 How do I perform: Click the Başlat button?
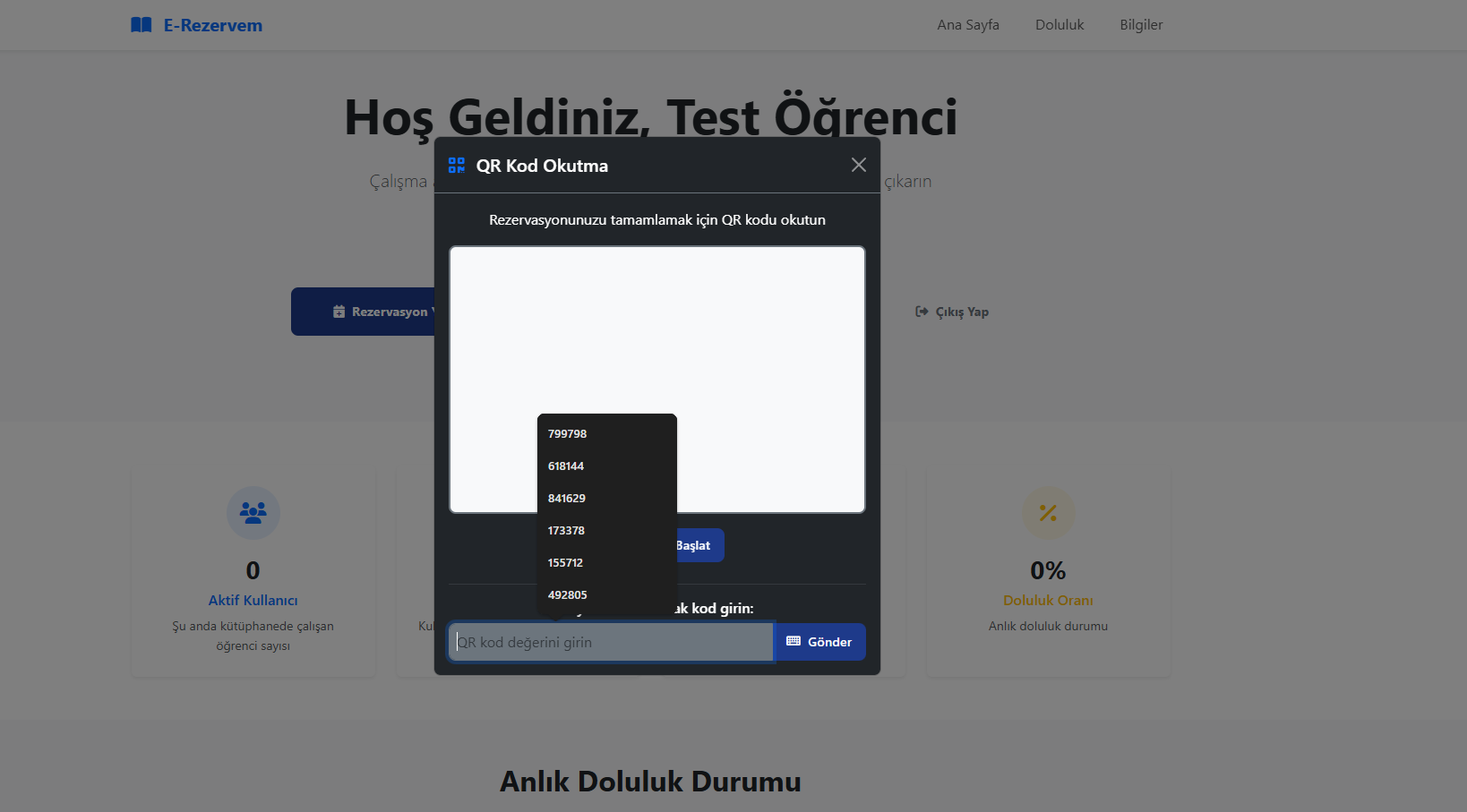click(x=697, y=544)
